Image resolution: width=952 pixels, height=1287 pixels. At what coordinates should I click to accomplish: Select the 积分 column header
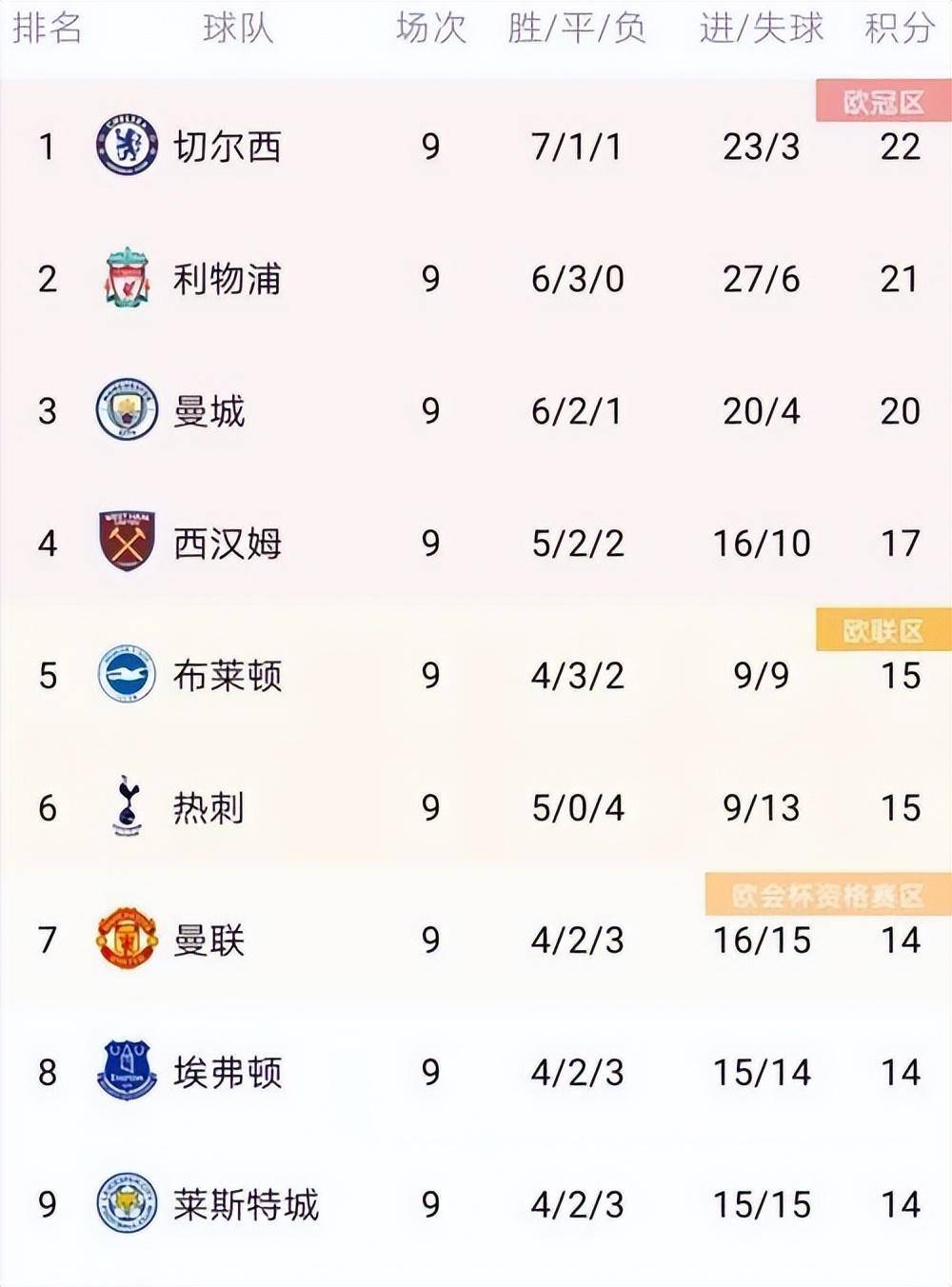[x=899, y=29]
